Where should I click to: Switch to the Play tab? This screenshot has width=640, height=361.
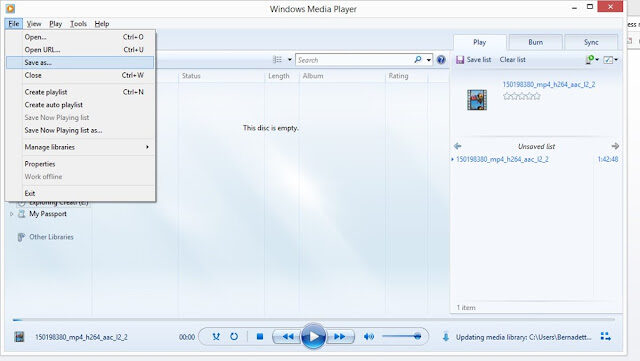(x=480, y=42)
